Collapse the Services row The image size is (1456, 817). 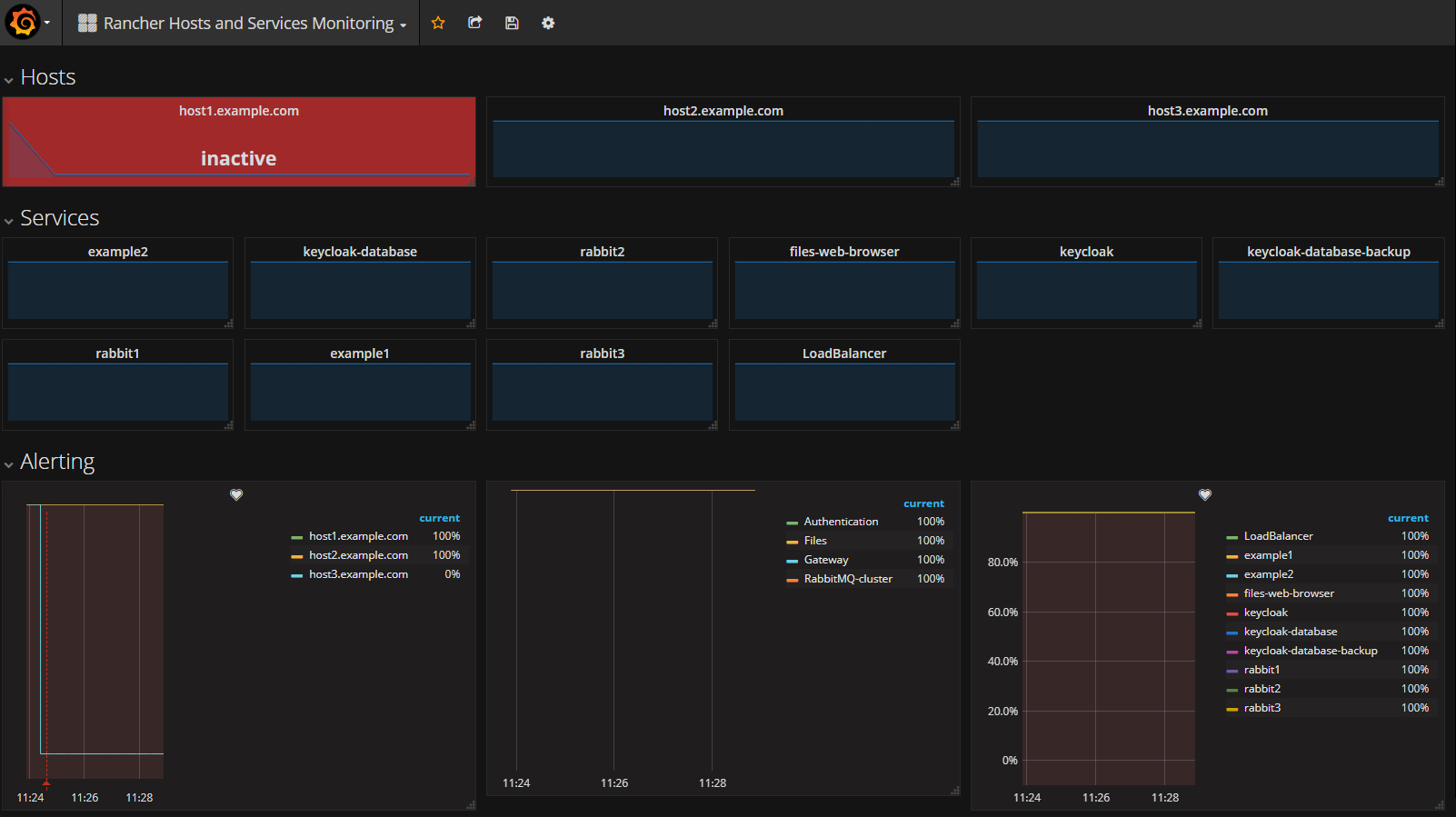[59, 219]
